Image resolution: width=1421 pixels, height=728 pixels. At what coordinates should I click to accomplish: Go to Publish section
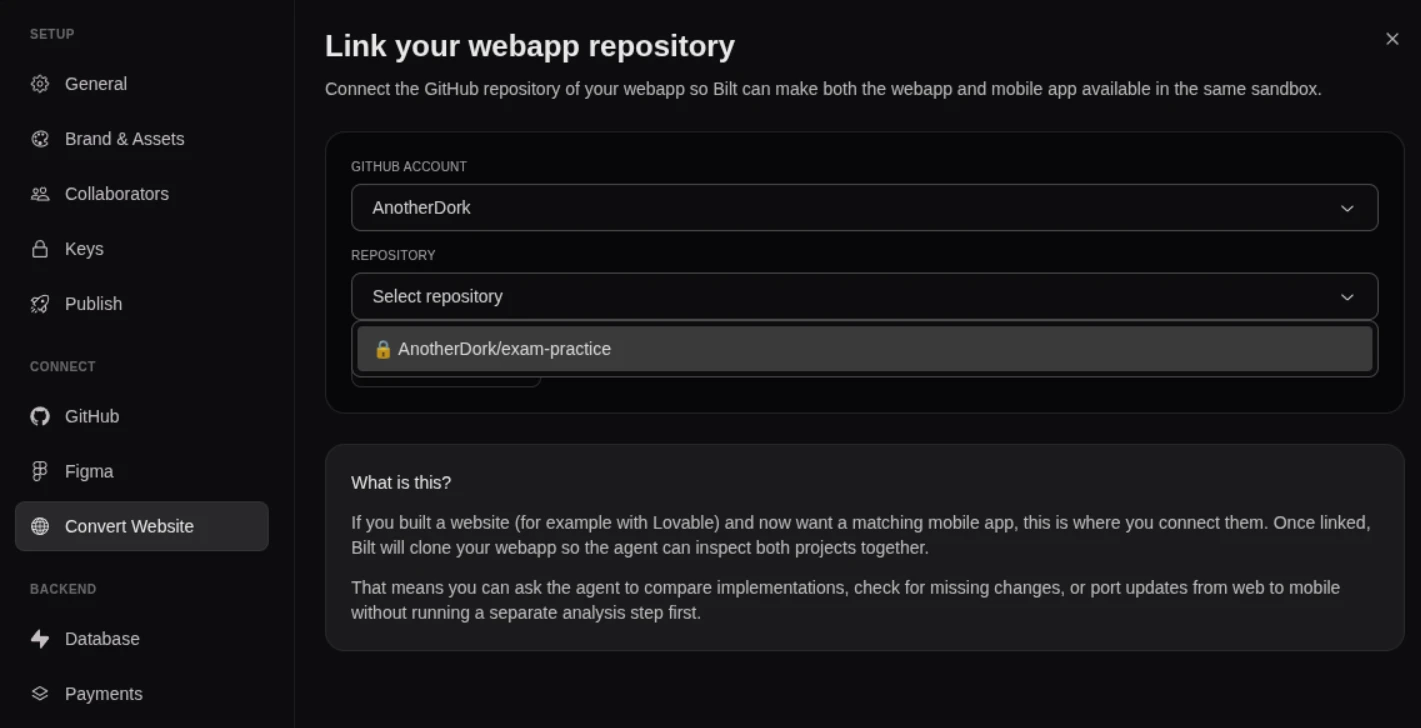[142, 304]
